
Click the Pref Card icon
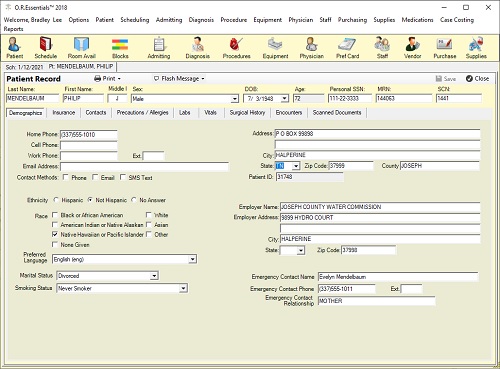pyautogui.click(x=347, y=47)
